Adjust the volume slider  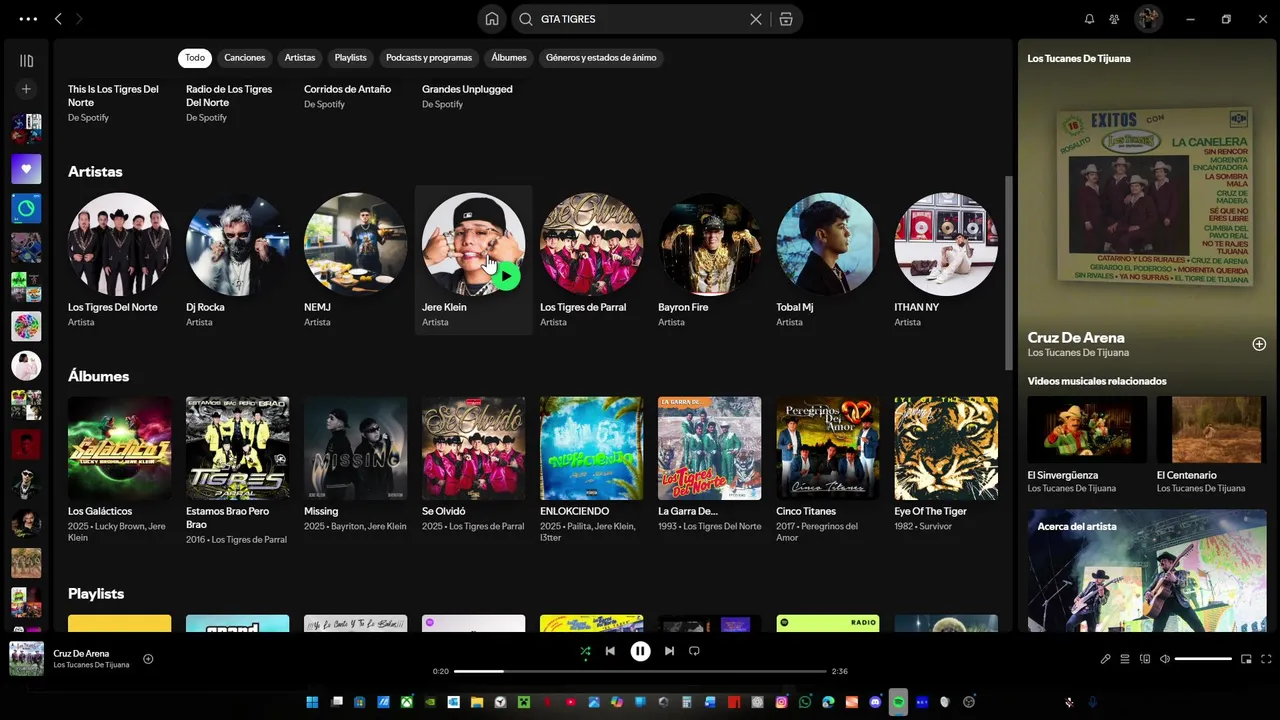point(1203,659)
